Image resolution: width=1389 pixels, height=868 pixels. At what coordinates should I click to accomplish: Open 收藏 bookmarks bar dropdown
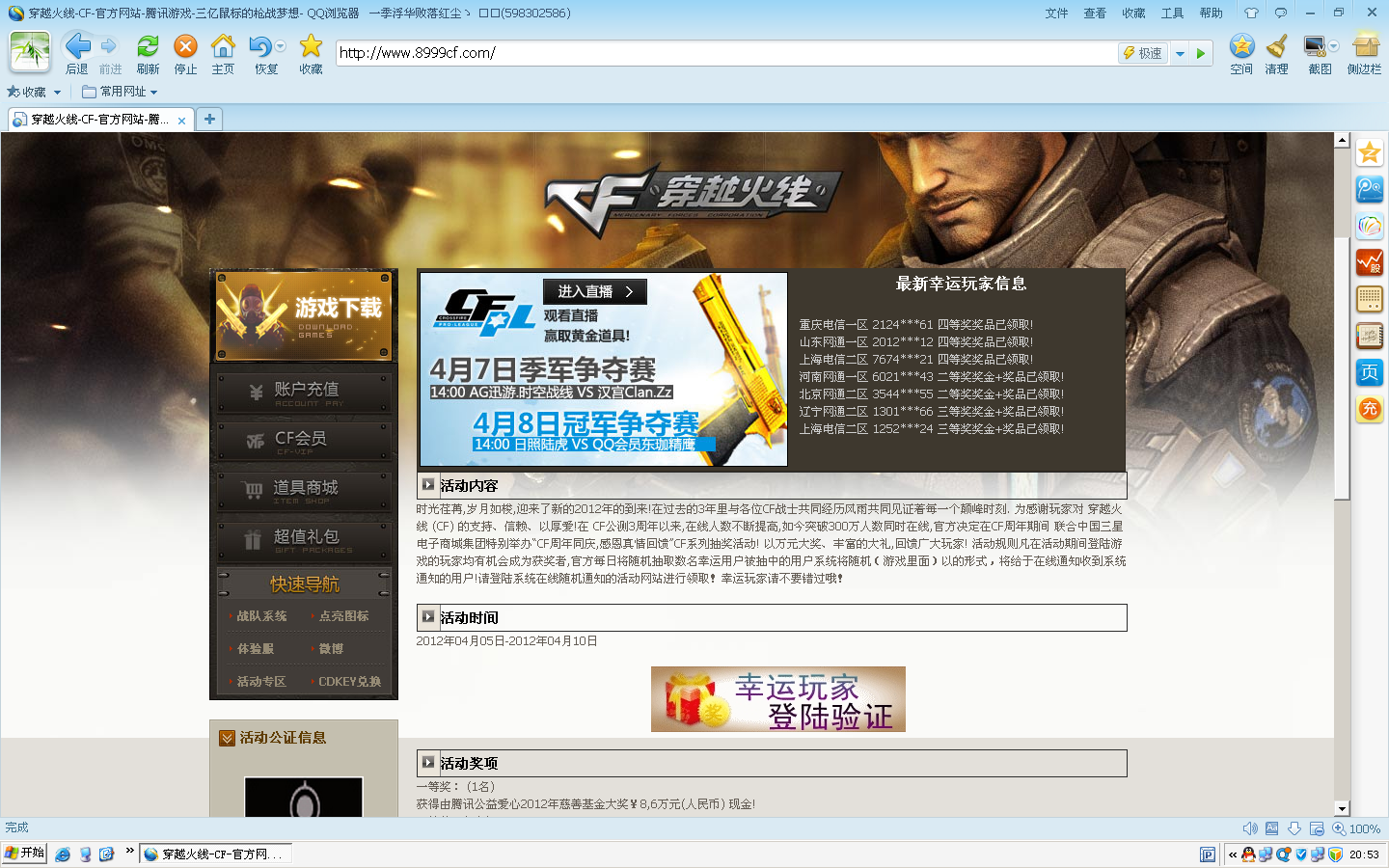34,92
